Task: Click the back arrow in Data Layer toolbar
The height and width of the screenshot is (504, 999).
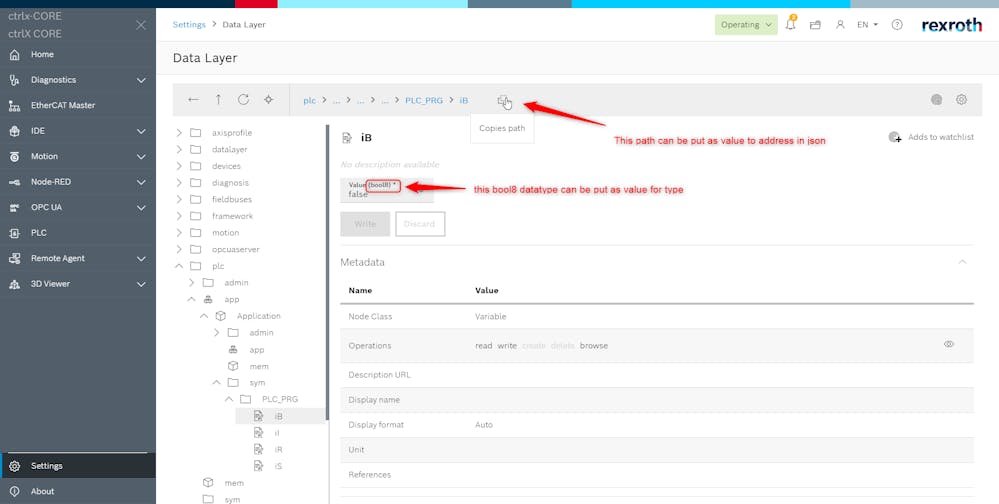Action: [x=194, y=100]
